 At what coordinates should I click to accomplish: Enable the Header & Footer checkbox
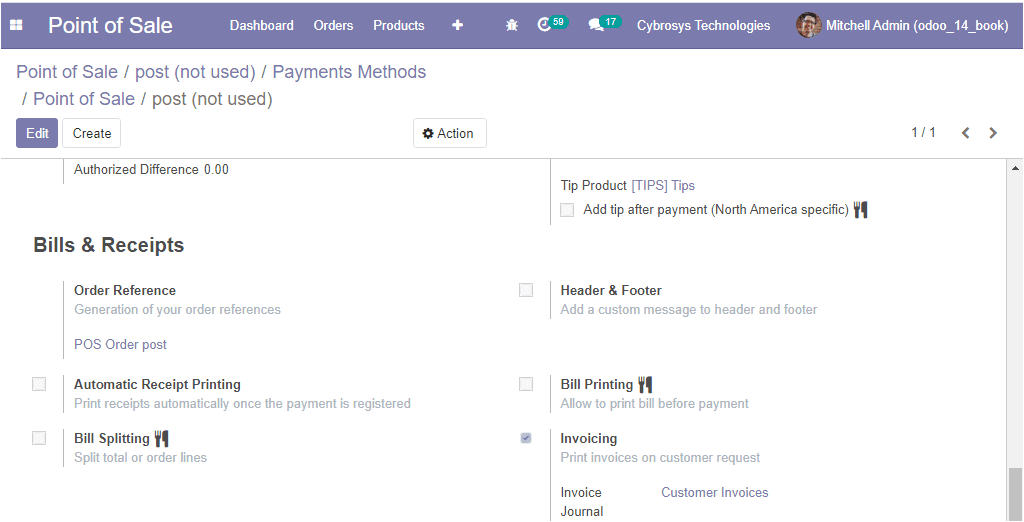[526, 290]
